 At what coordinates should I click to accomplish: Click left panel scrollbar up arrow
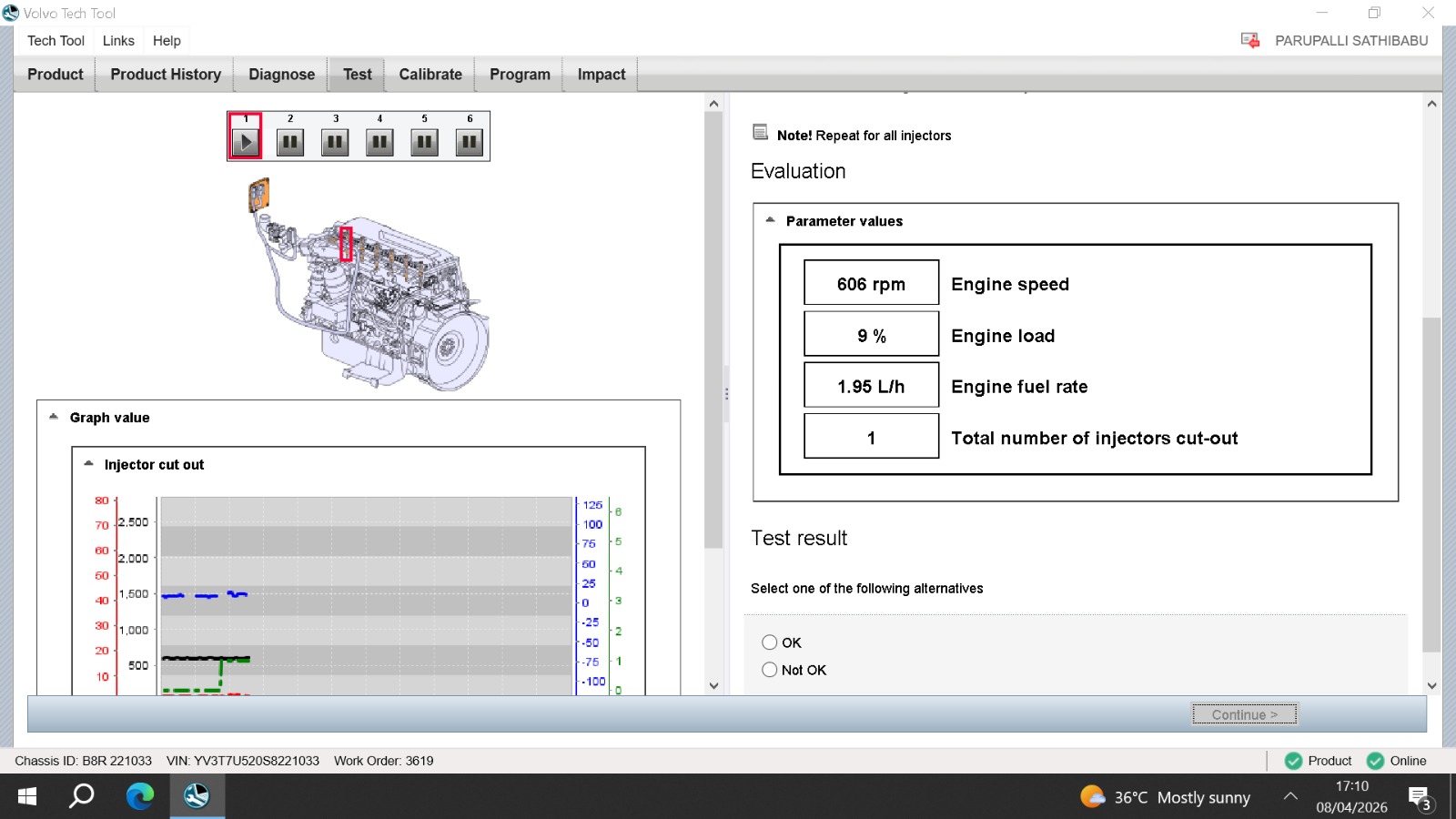click(x=713, y=104)
